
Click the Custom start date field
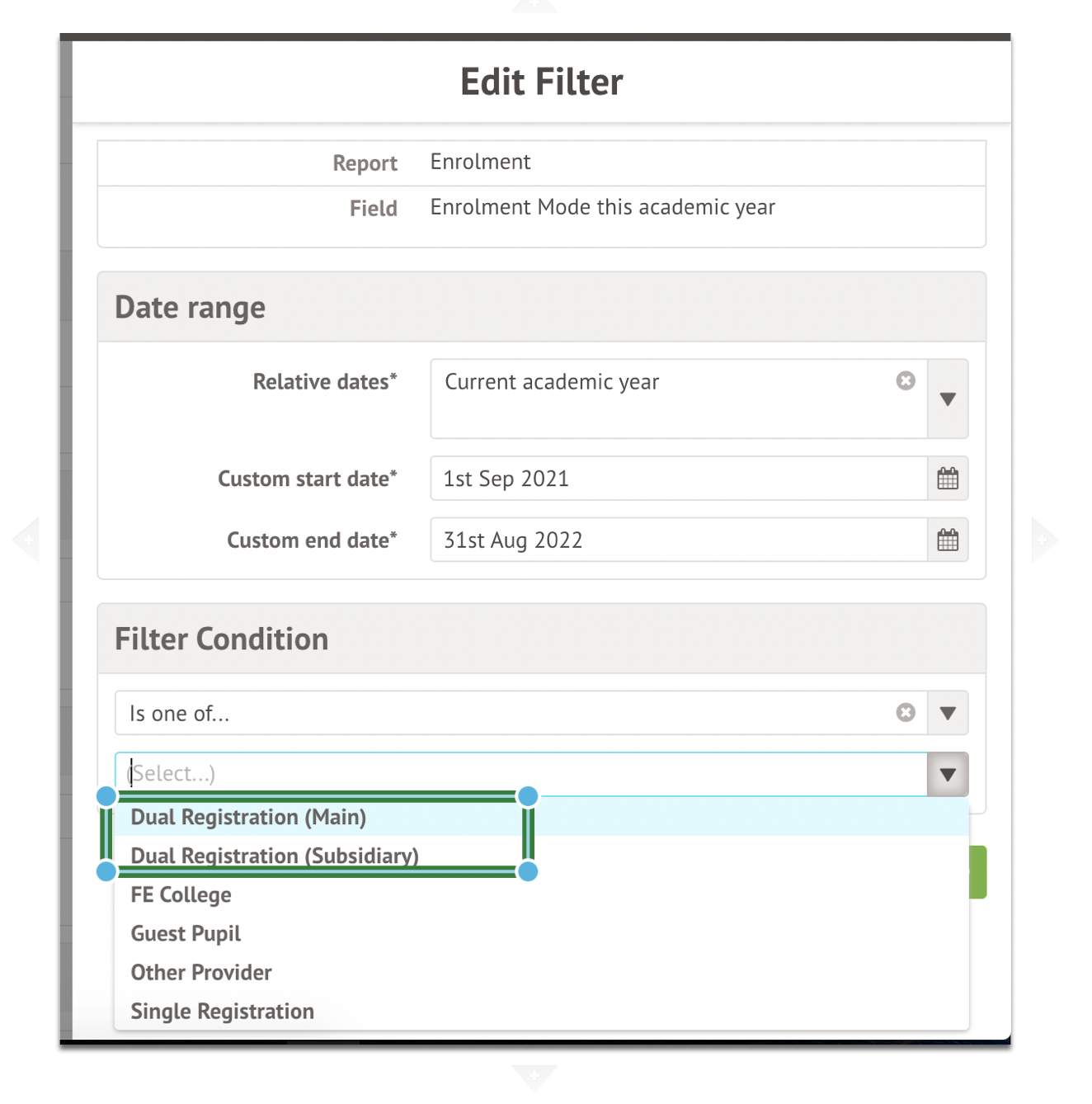[678, 479]
